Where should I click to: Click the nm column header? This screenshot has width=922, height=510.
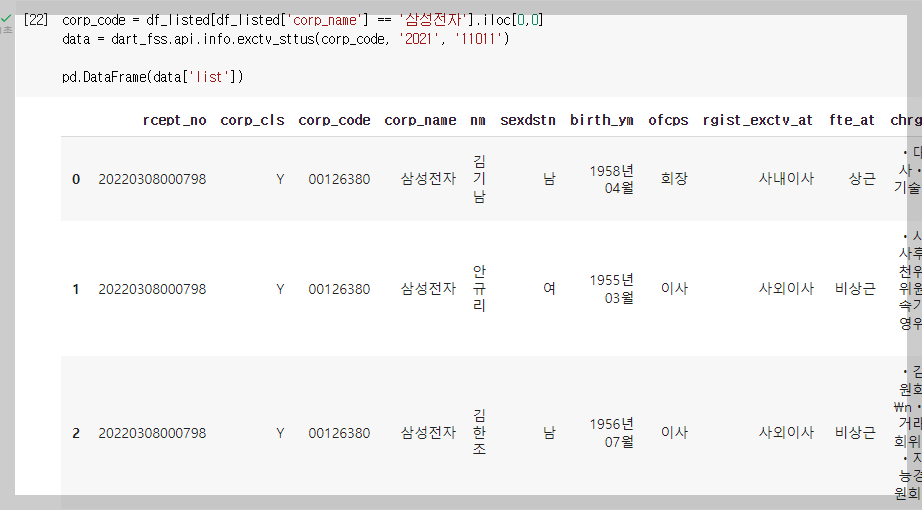(478, 121)
